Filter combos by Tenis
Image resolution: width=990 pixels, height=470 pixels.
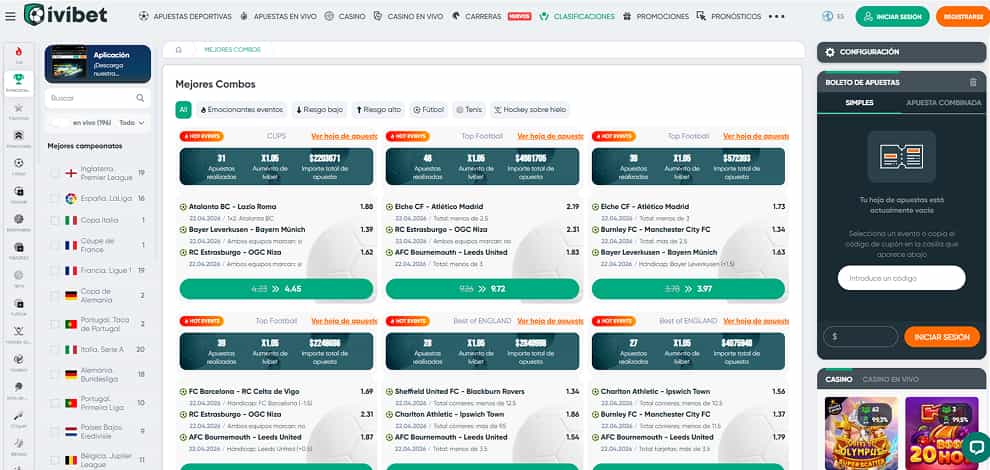pyautogui.click(x=468, y=110)
